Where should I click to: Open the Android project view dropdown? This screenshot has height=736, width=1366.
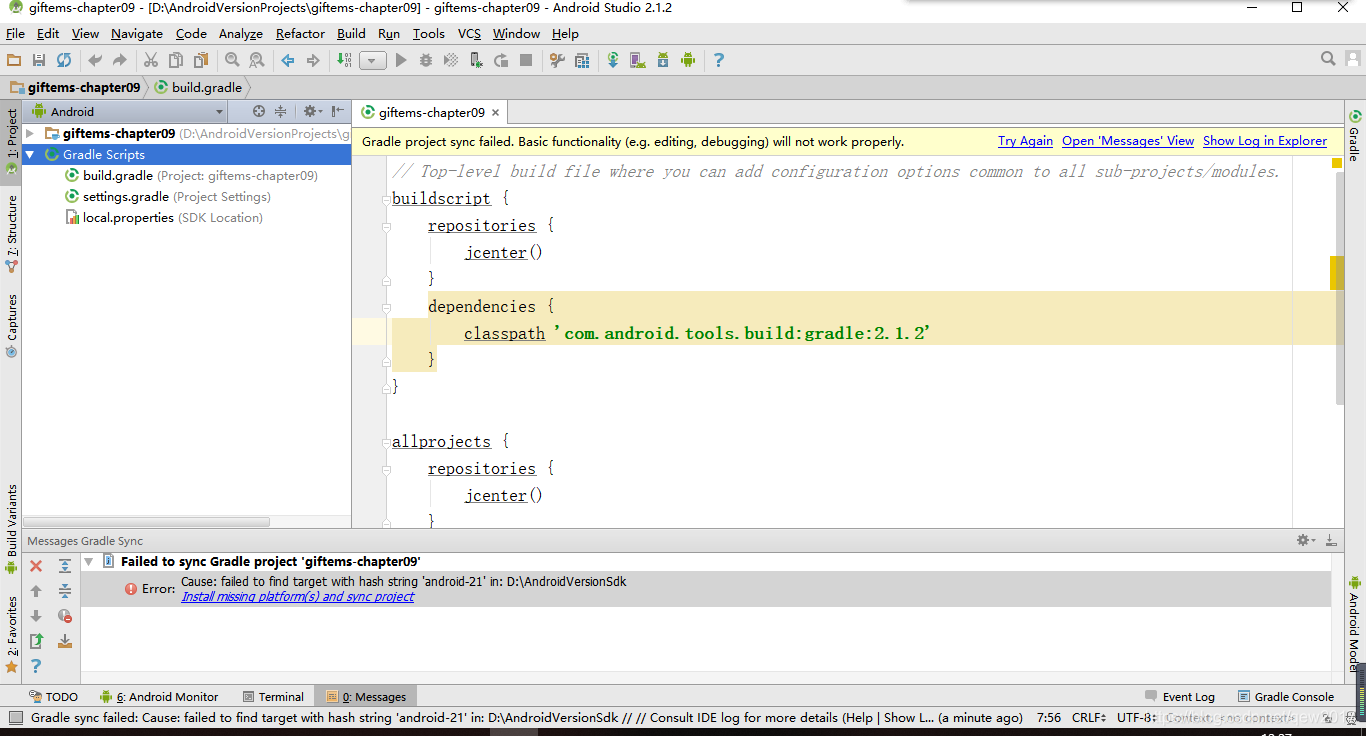point(127,111)
